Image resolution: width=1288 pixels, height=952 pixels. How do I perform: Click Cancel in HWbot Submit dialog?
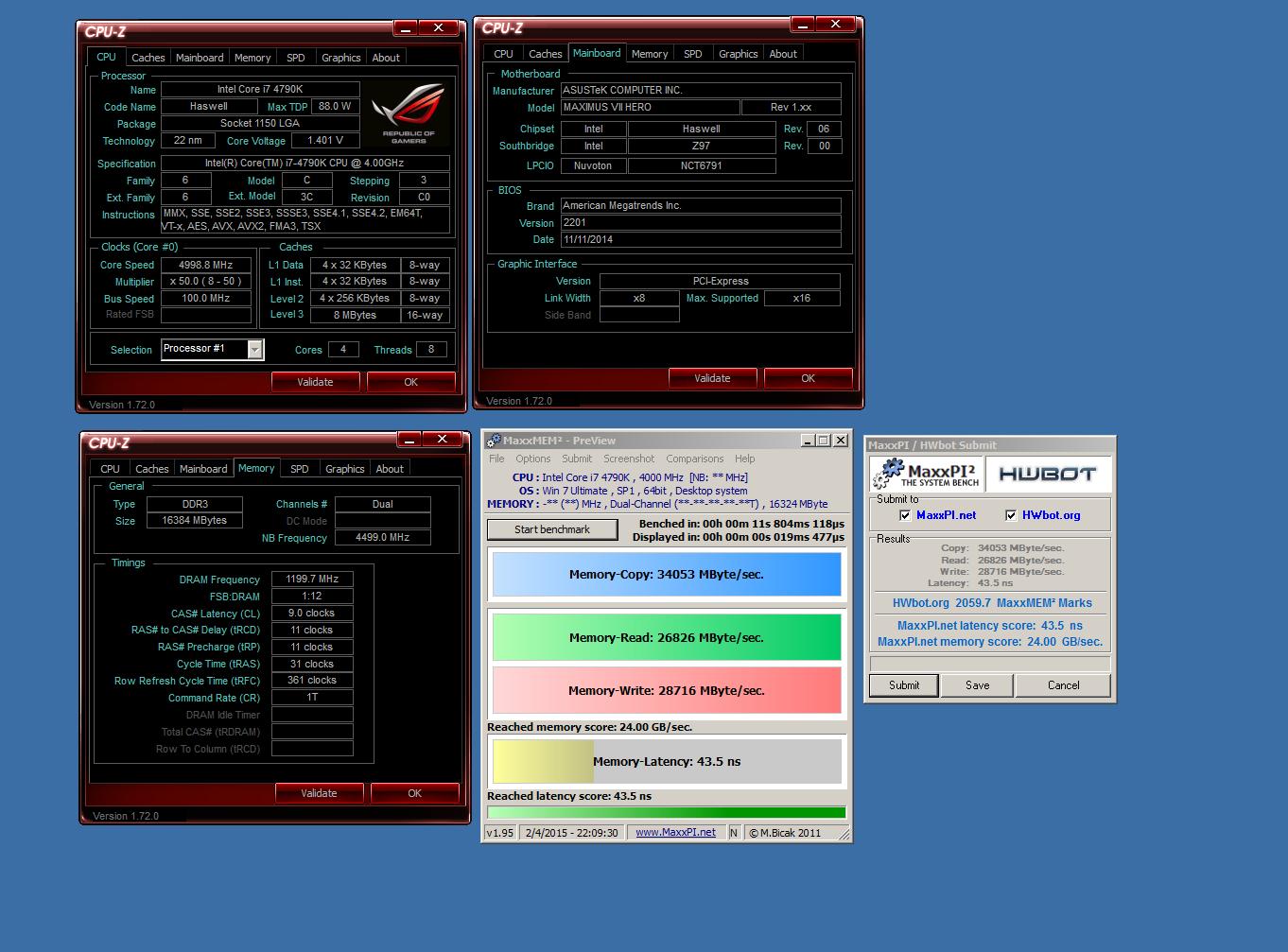[1064, 685]
